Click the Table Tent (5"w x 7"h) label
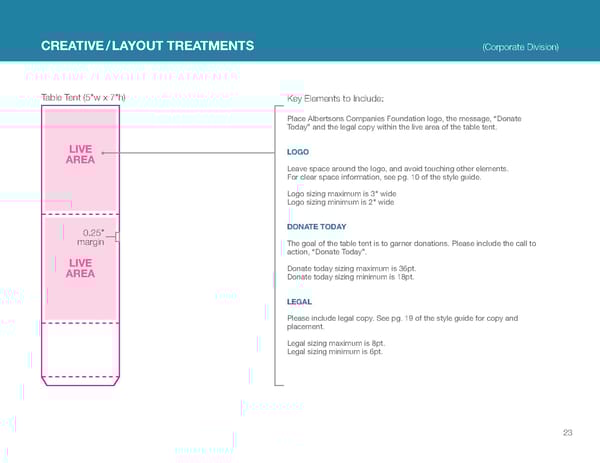The image size is (600, 463). pyautogui.click(x=81, y=97)
